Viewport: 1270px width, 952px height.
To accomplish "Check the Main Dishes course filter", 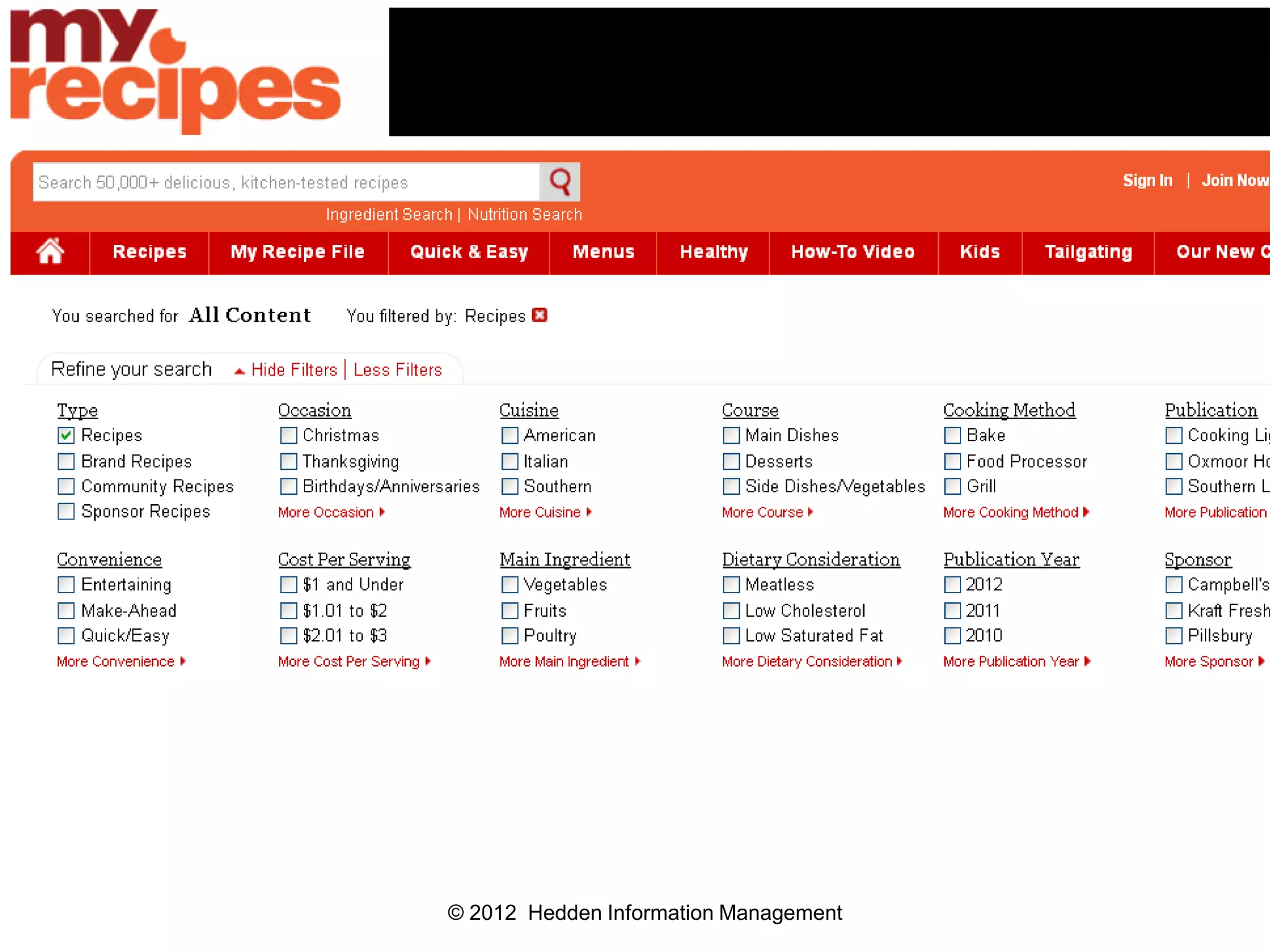I will coord(731,436).
